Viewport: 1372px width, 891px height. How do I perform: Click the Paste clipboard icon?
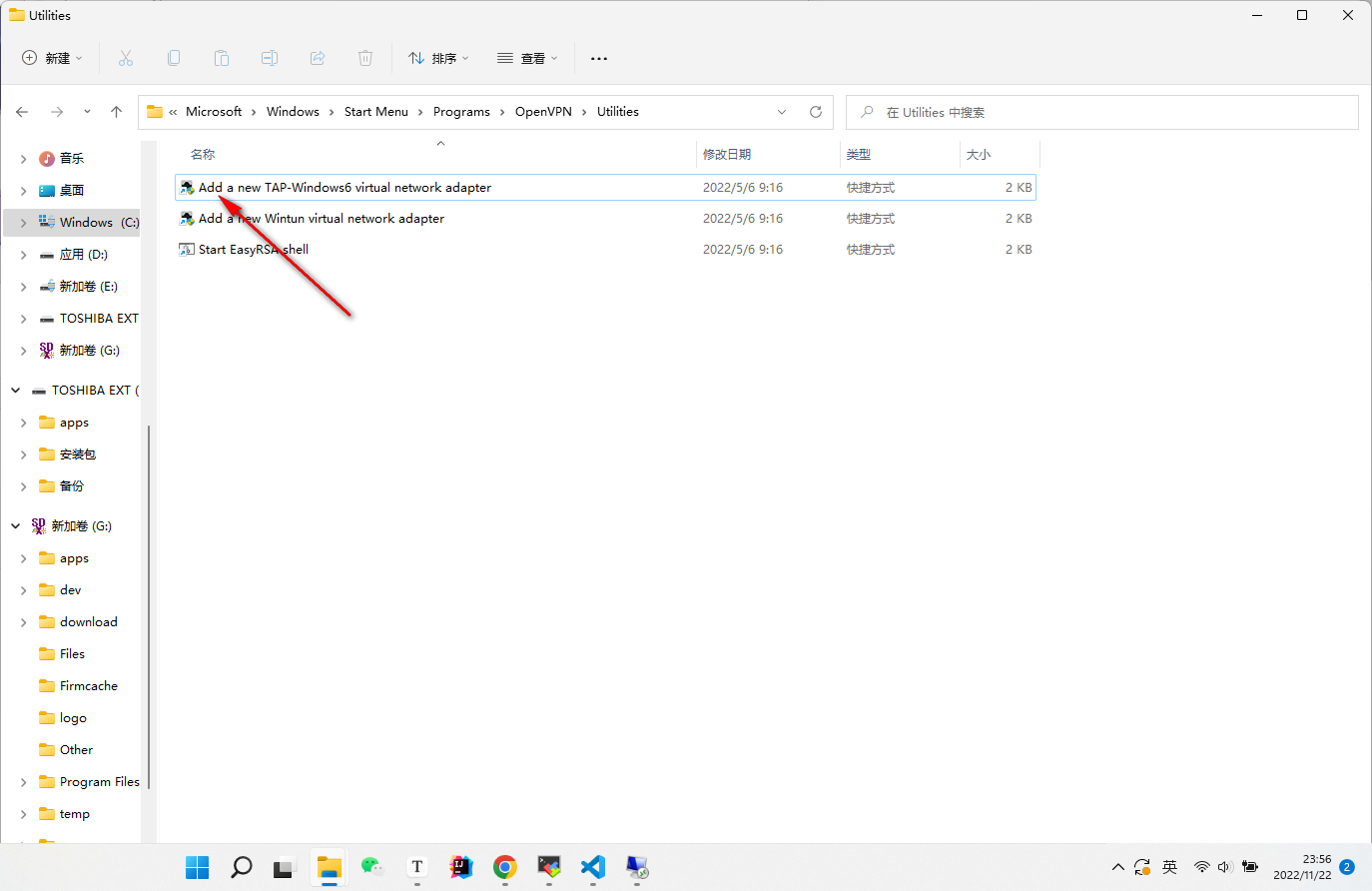tap(222, 58)
